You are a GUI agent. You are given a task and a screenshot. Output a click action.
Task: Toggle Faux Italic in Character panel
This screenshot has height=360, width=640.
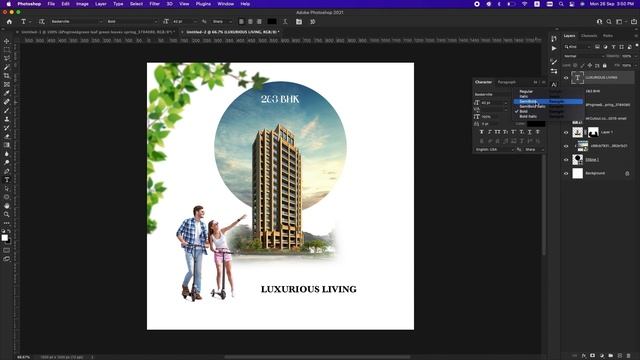pyautogui.click(x=490, y=132)
